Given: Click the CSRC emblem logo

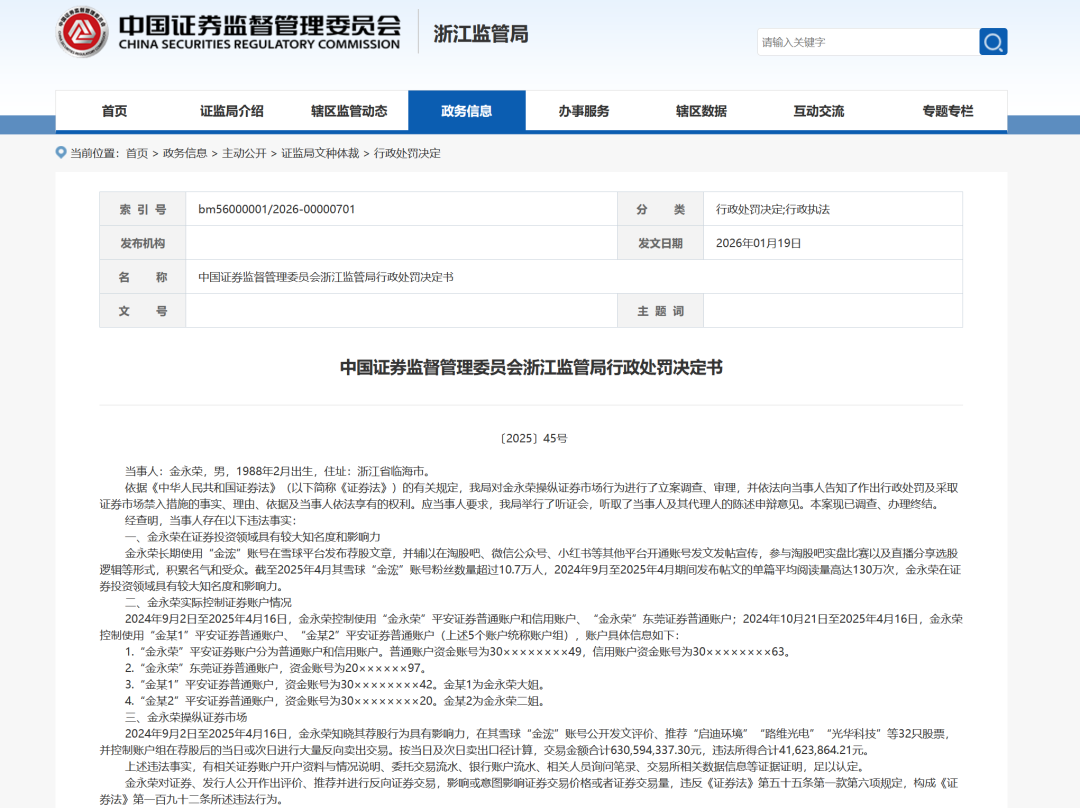Looking at the screenshot, I should (x=81, y=31).
